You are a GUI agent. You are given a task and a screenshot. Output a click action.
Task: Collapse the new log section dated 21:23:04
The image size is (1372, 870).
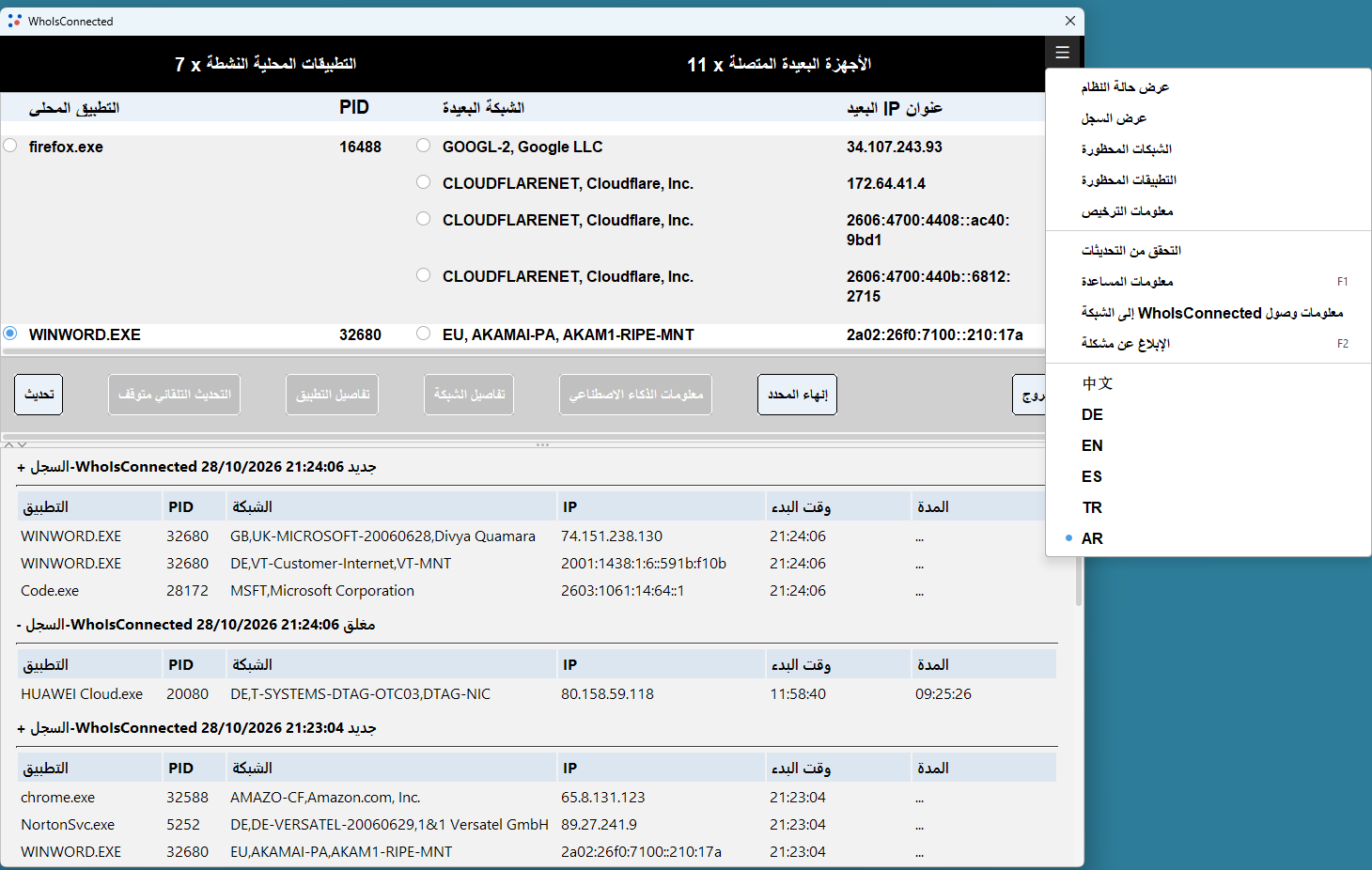coord(22,728)
